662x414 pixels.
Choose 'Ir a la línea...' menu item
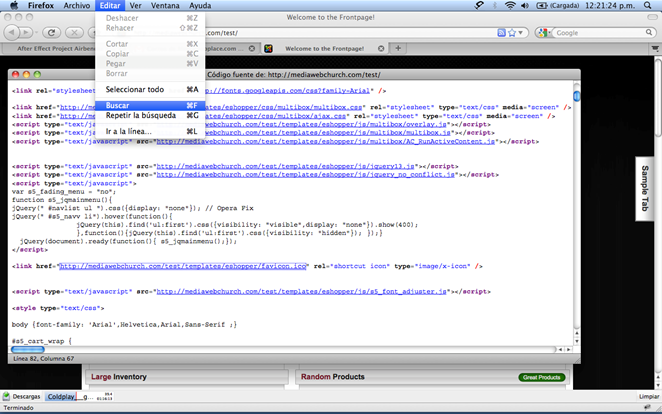click(x=129, y=131)
